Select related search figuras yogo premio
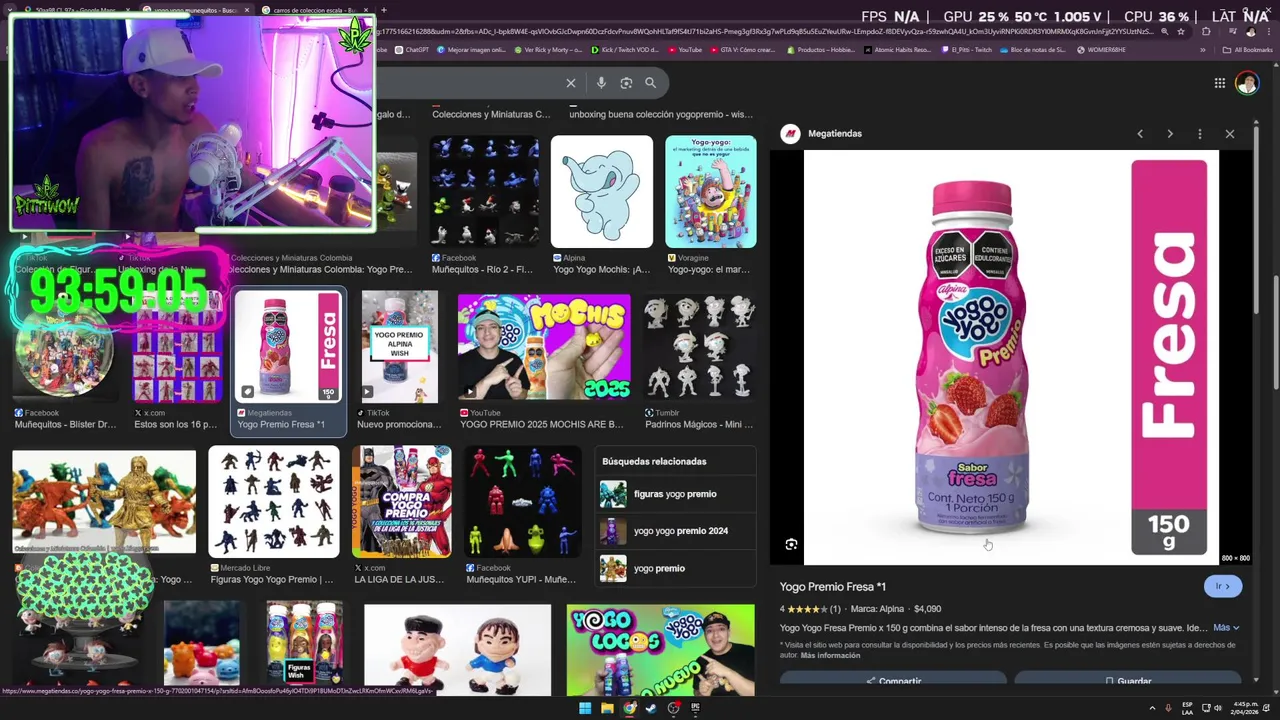Image resolution: width=1280 pixels, height=720 pixels. tap(675, 494)
